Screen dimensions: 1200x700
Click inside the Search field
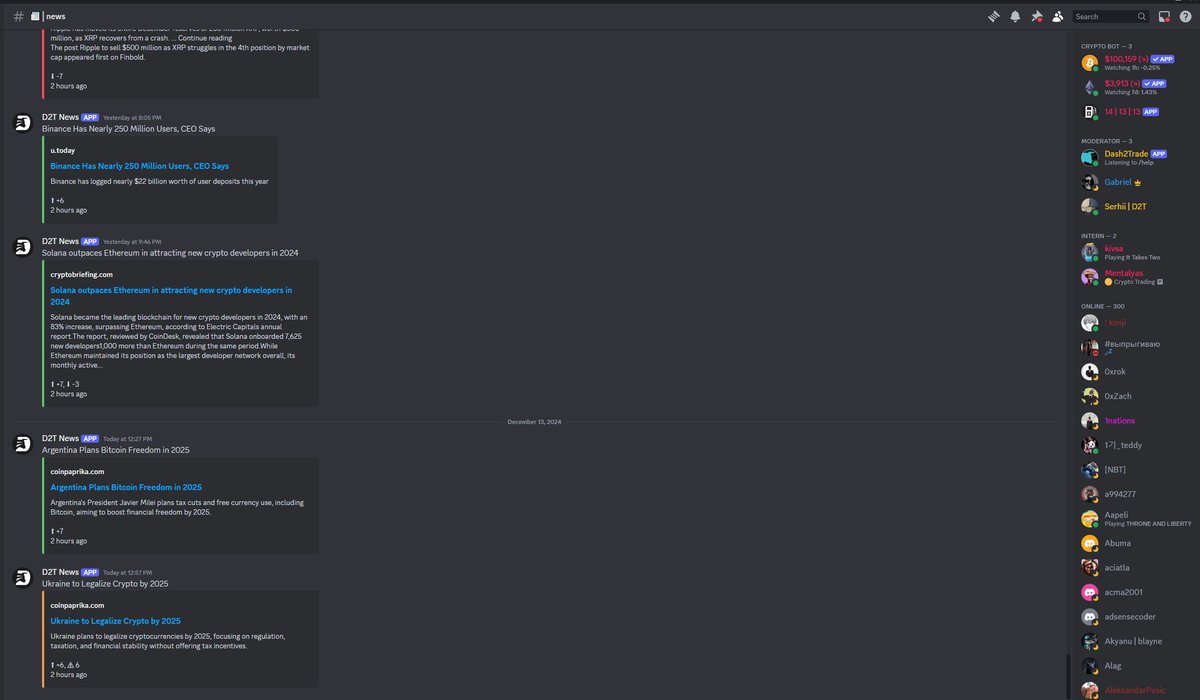point(1105,16)
